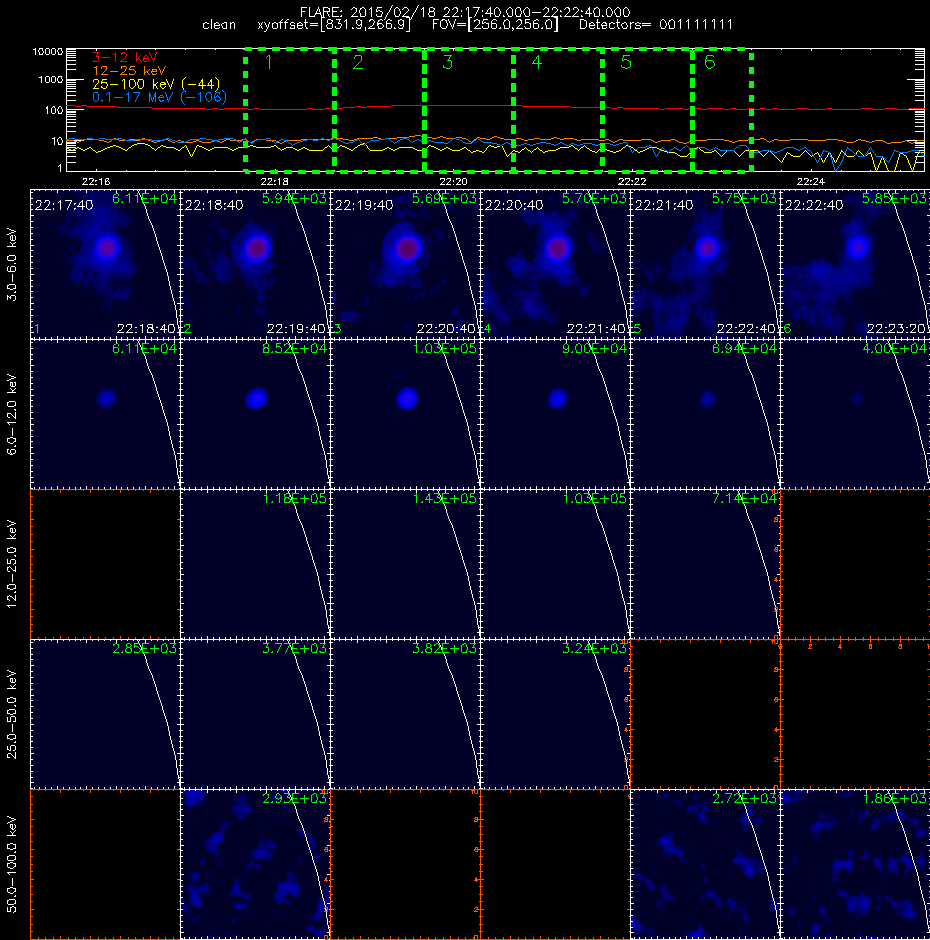Click the '50.0-100.0 keV' row label
The image size is (930, 940).
point(12,864)
